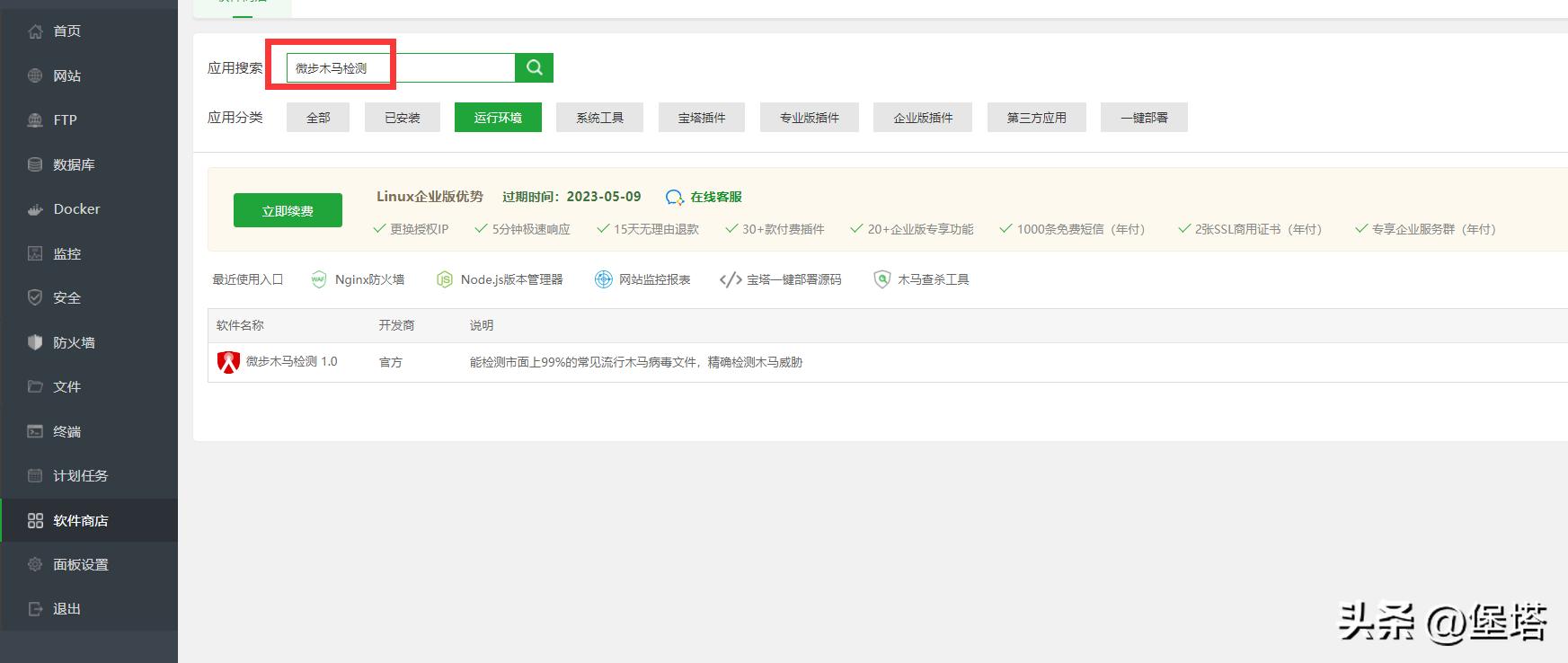Click the 官方 developer cell
This screenshot has width=1568, height=663.
point(390,362)
